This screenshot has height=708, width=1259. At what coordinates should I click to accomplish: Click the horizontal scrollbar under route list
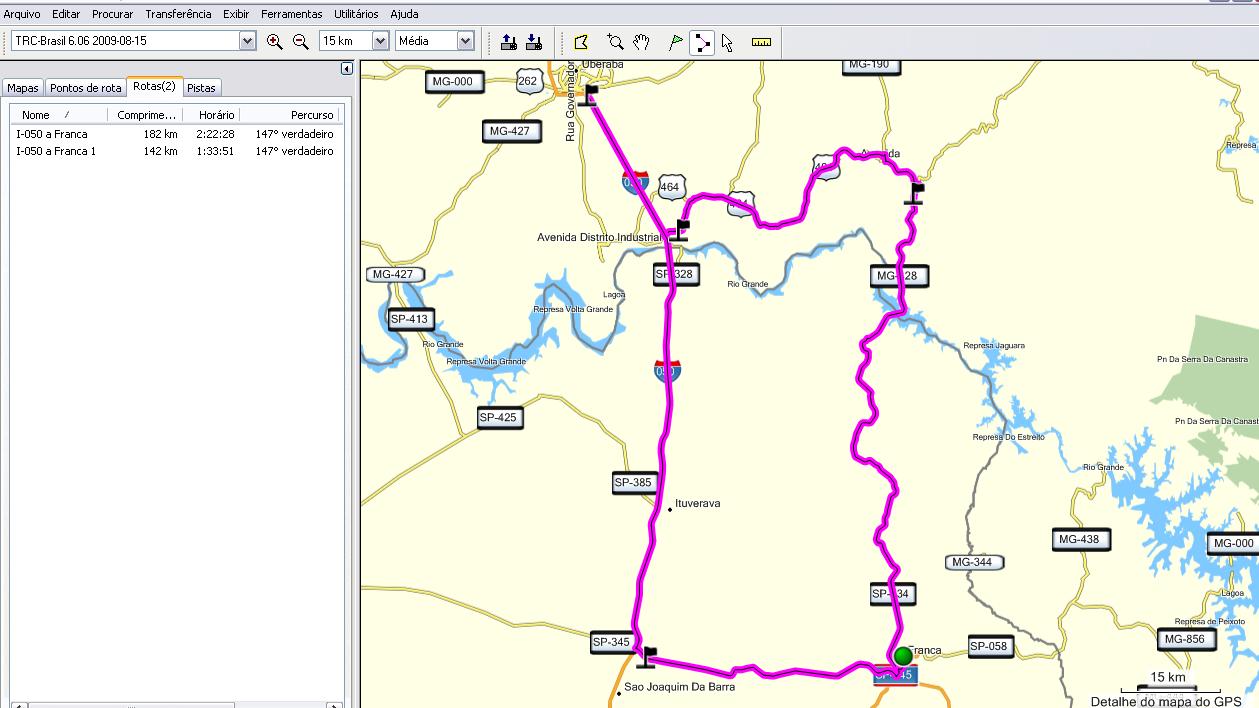point(130,705)
